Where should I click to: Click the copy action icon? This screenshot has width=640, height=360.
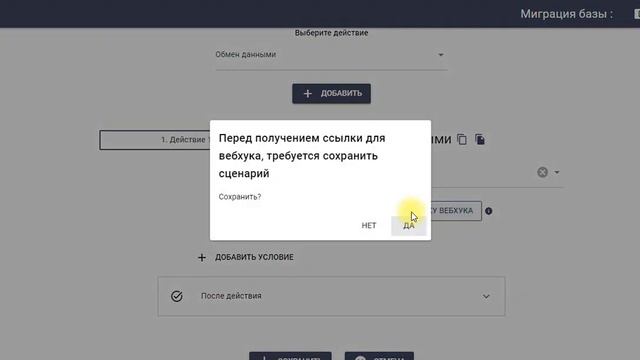click(462, 140)
